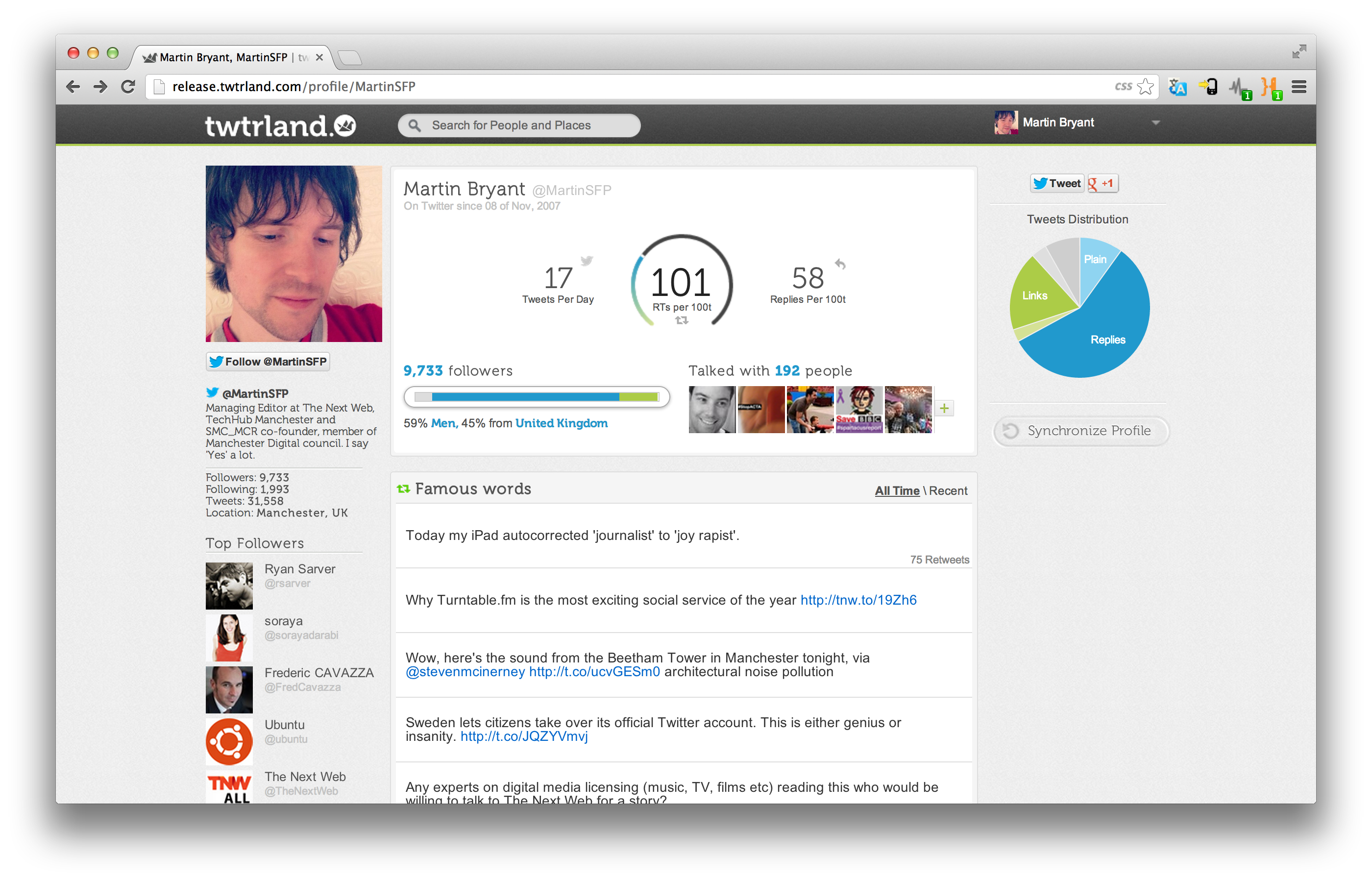Image resolution: width=1372 pixels, height=881 pixels.
Task: Click the CSS indicator in address bar
Action: coord(1123,86)
